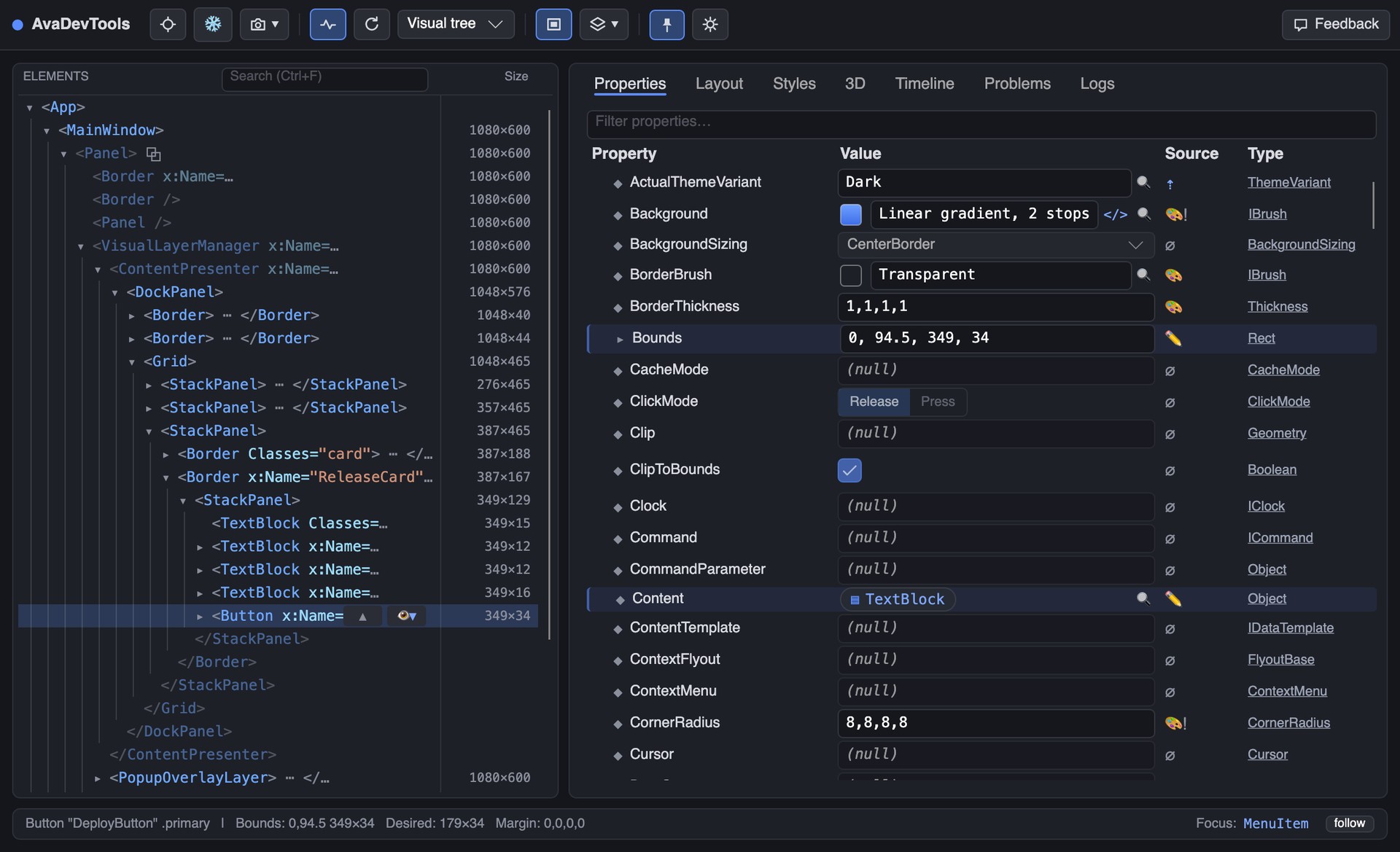Open the Timeline tab
The image size is (1400, 852).
pyautogui.click(x=925, y=84)
